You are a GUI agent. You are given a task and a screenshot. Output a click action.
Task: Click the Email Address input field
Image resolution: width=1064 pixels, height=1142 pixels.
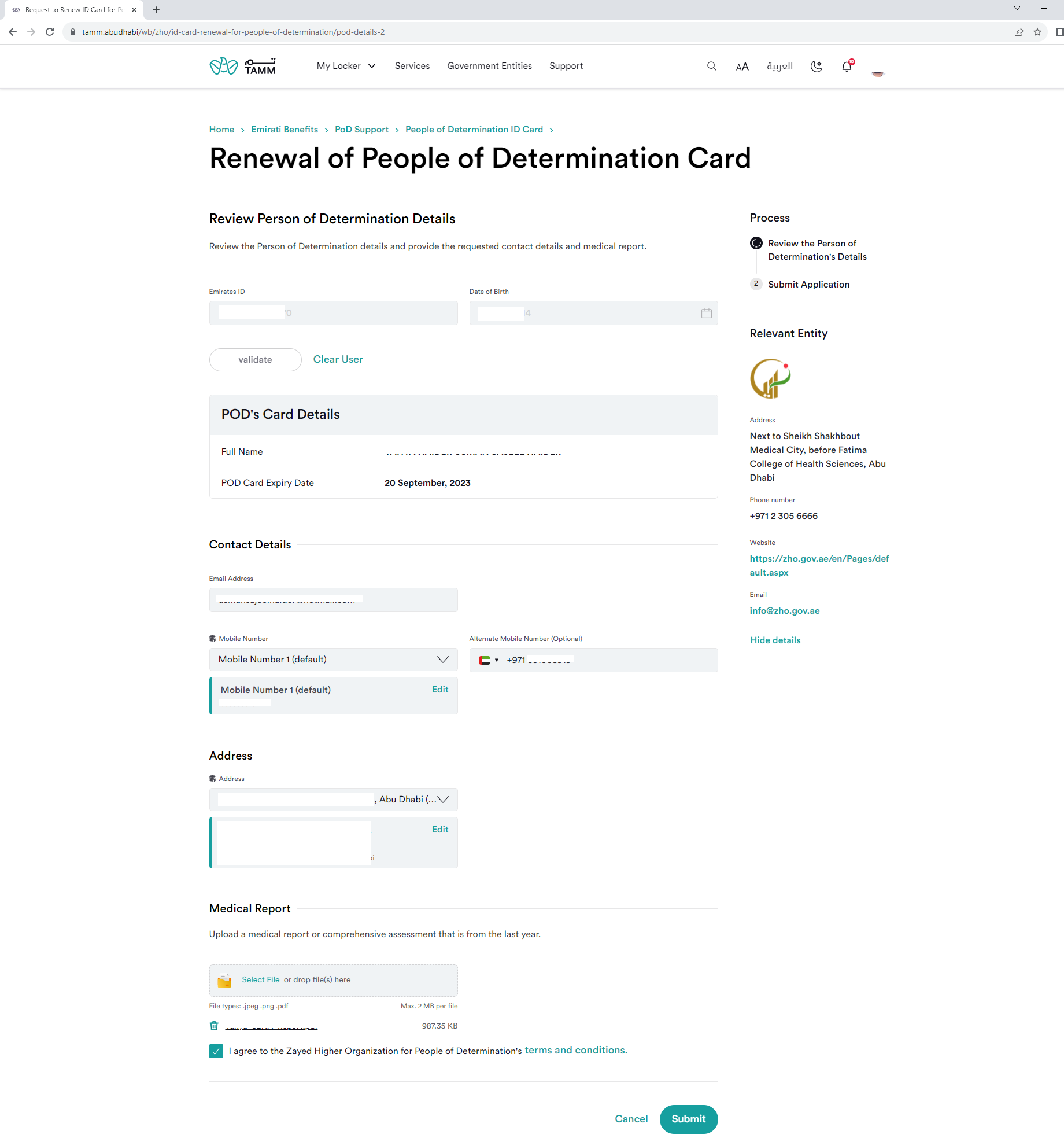point(333,600)
